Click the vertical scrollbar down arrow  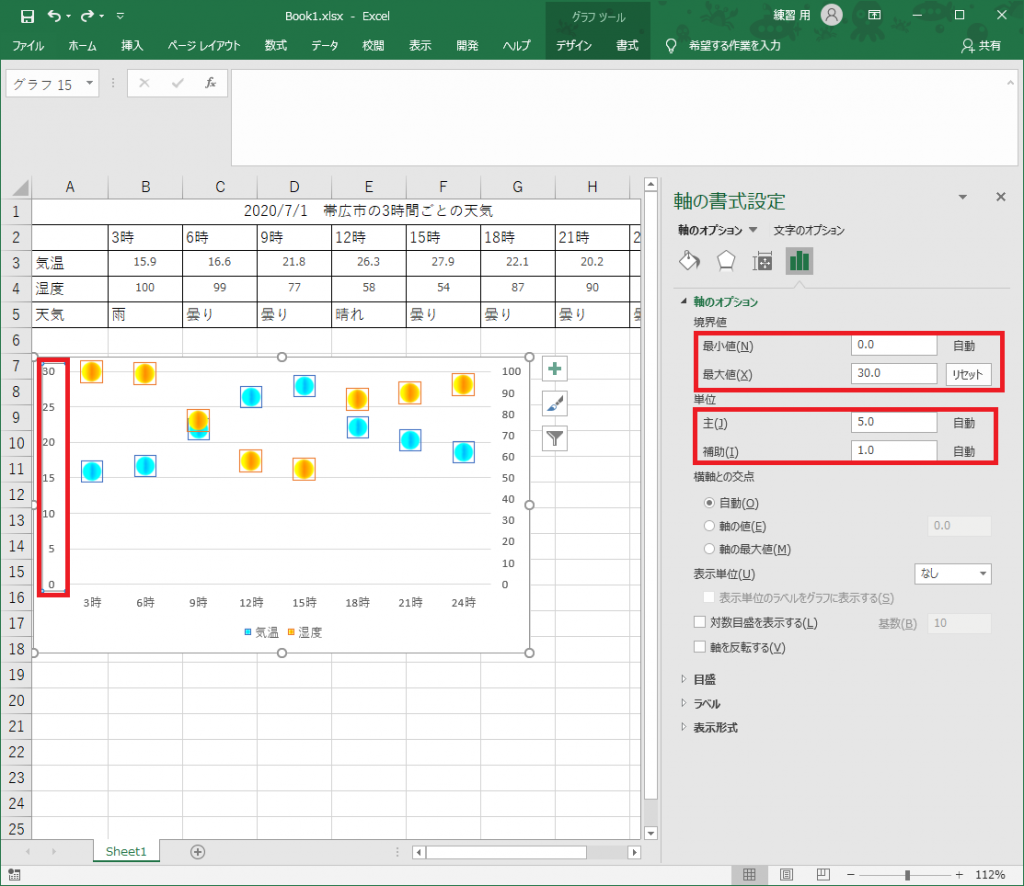click(650, 832)
